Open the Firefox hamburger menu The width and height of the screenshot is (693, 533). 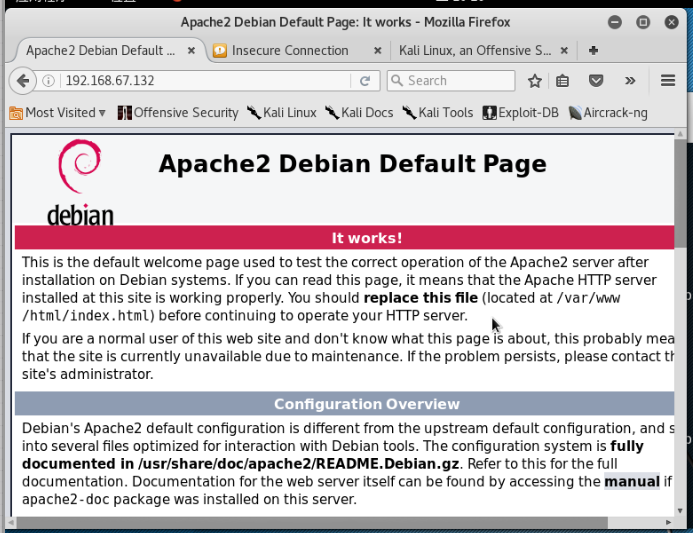668,81
